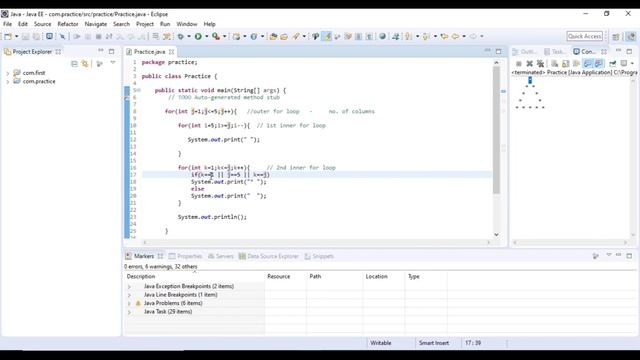Toggle Show Console on Standard Out change
Viewport: 640px width, 360px height.
587,64
